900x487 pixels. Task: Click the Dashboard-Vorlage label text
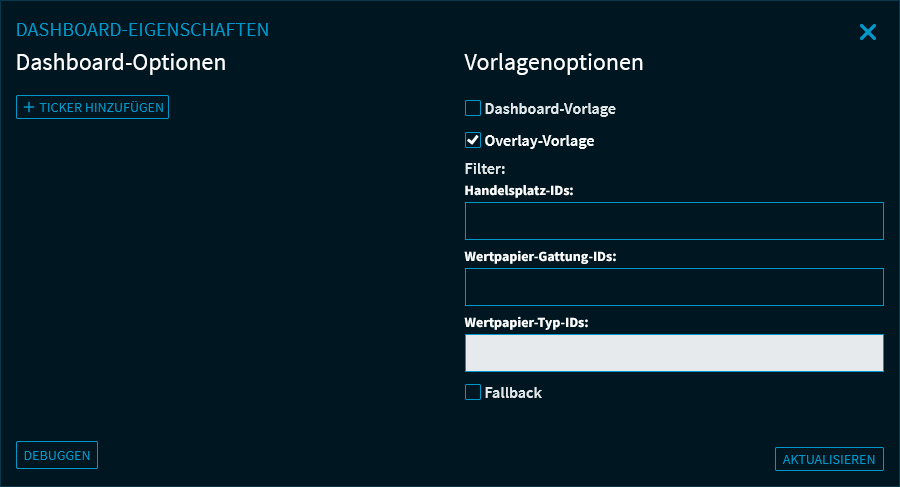tap(550, 108)
